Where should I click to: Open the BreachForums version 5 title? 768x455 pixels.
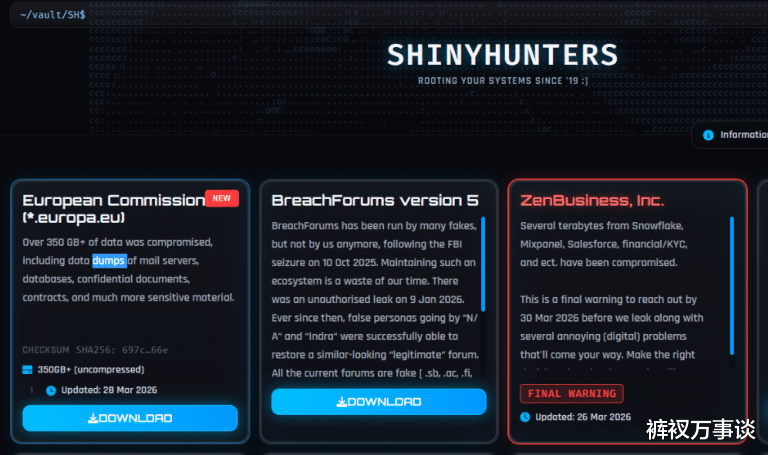[x=375, y=200]
